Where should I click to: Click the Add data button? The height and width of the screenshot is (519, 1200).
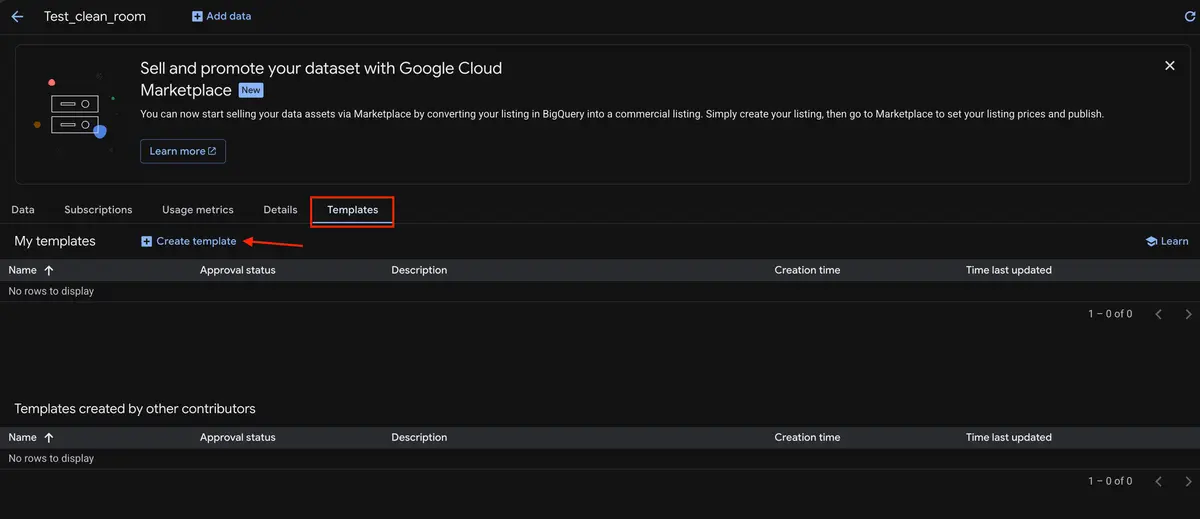(222, 16)
